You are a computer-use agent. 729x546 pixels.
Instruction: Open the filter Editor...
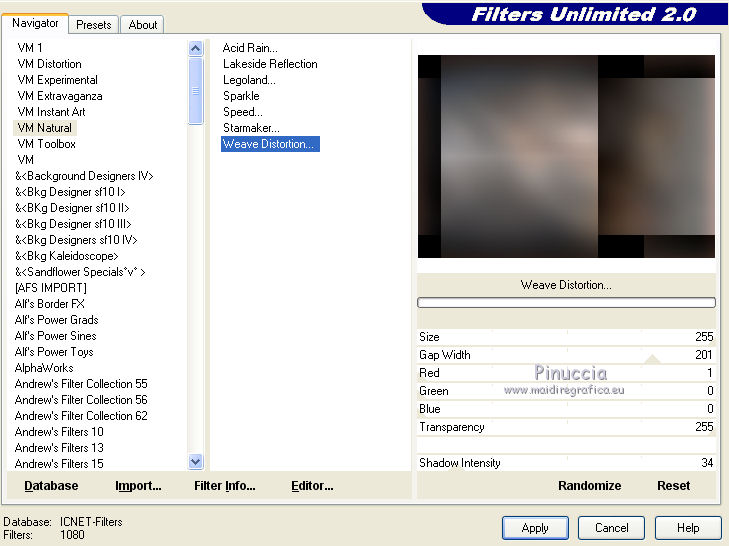point(312,486)
